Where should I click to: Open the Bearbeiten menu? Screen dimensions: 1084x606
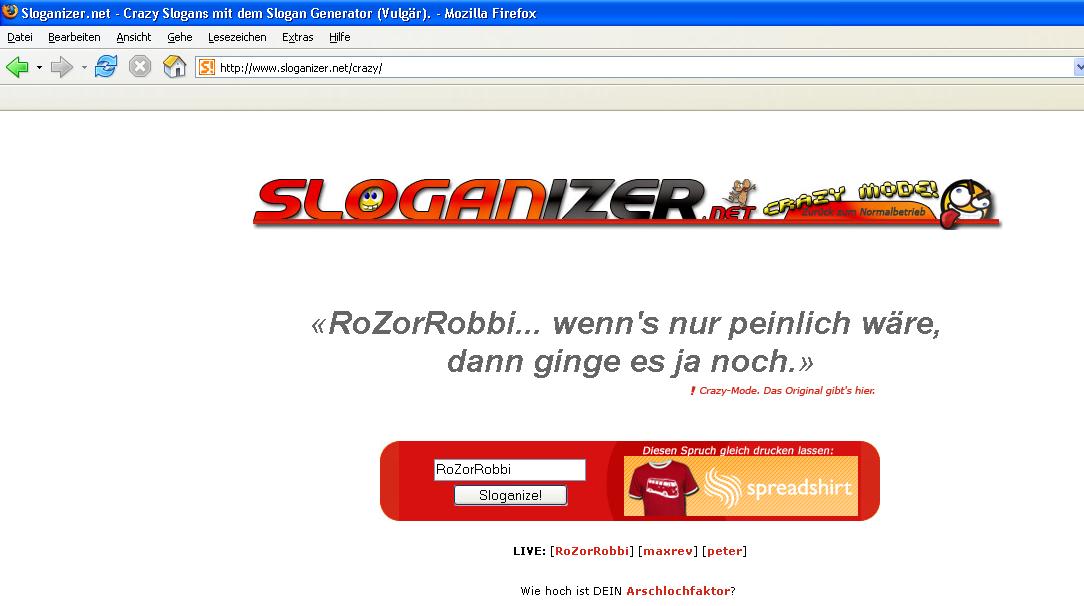point(74,37)
